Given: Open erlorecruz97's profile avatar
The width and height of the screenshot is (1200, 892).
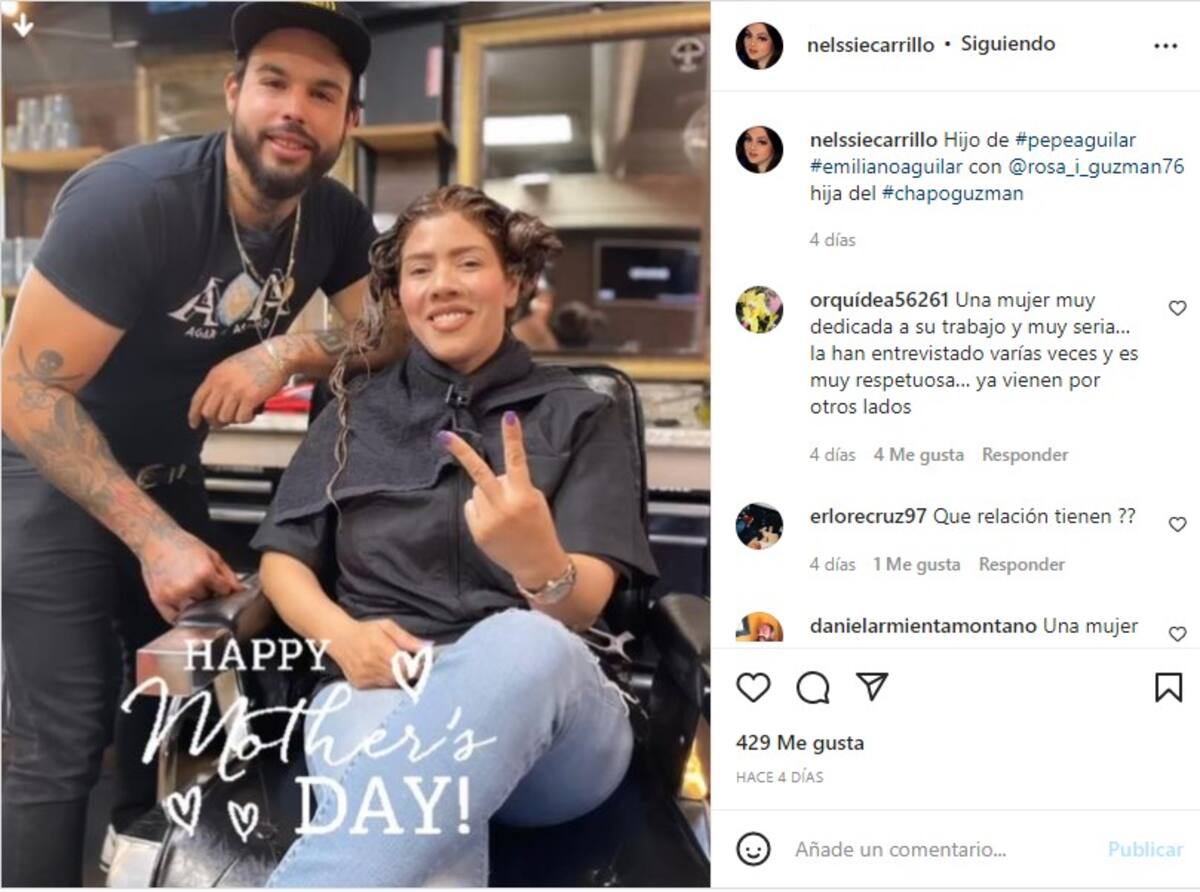Looking at the screenshot, I should (x=759, y=526).
